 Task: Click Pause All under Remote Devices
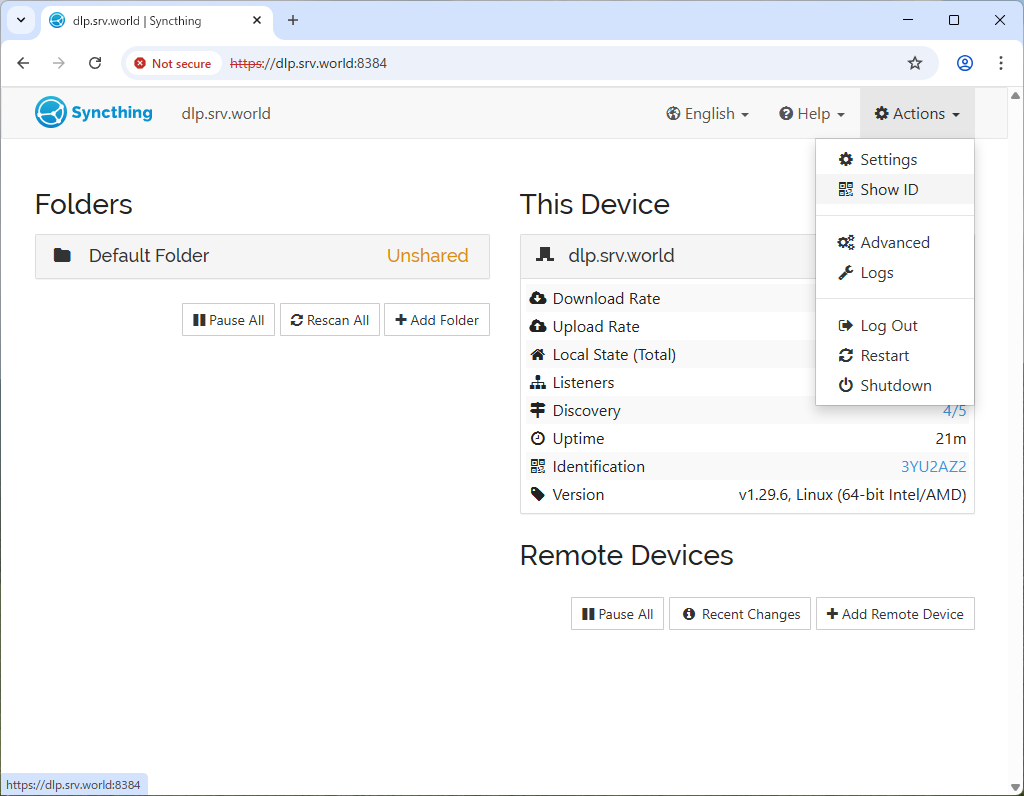[617, 614]
